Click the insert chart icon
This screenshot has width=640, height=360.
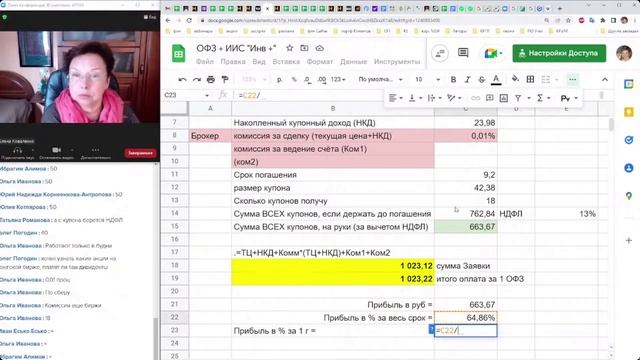pos(504,98)
